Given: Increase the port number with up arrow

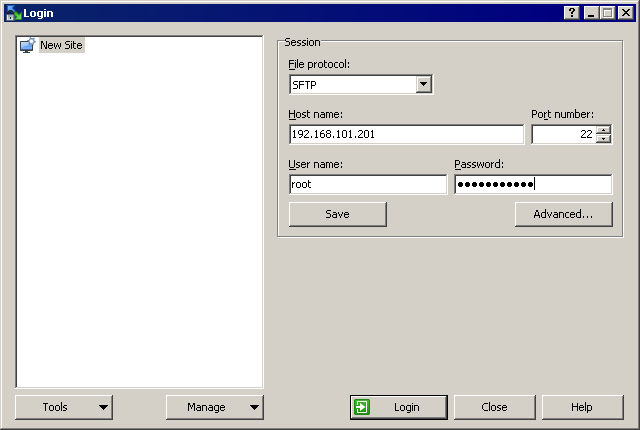Looking at the screenshot, I should 603,130.
